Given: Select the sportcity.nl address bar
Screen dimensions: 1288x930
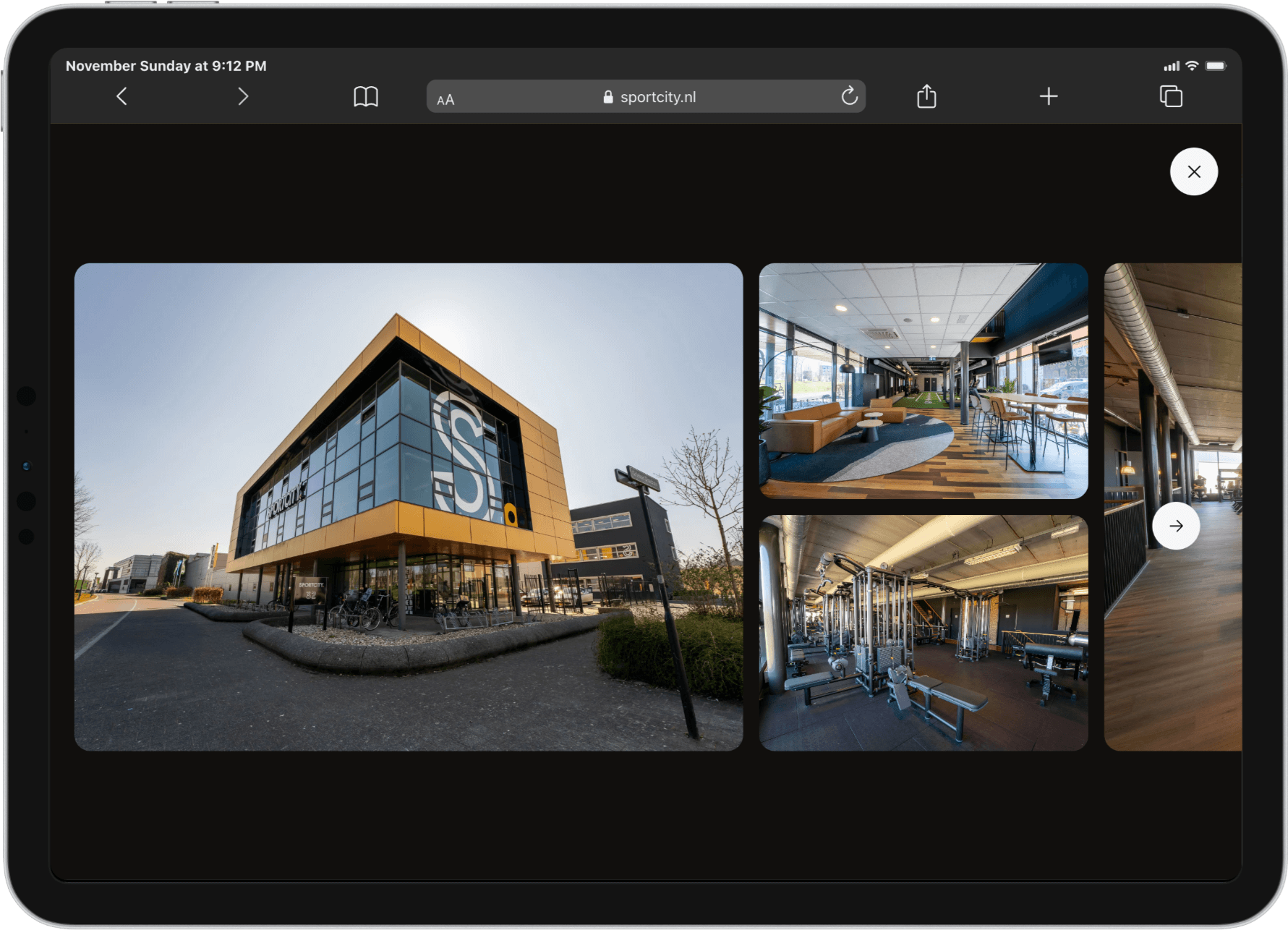Looking at the screenshot, I should point(646,96).
